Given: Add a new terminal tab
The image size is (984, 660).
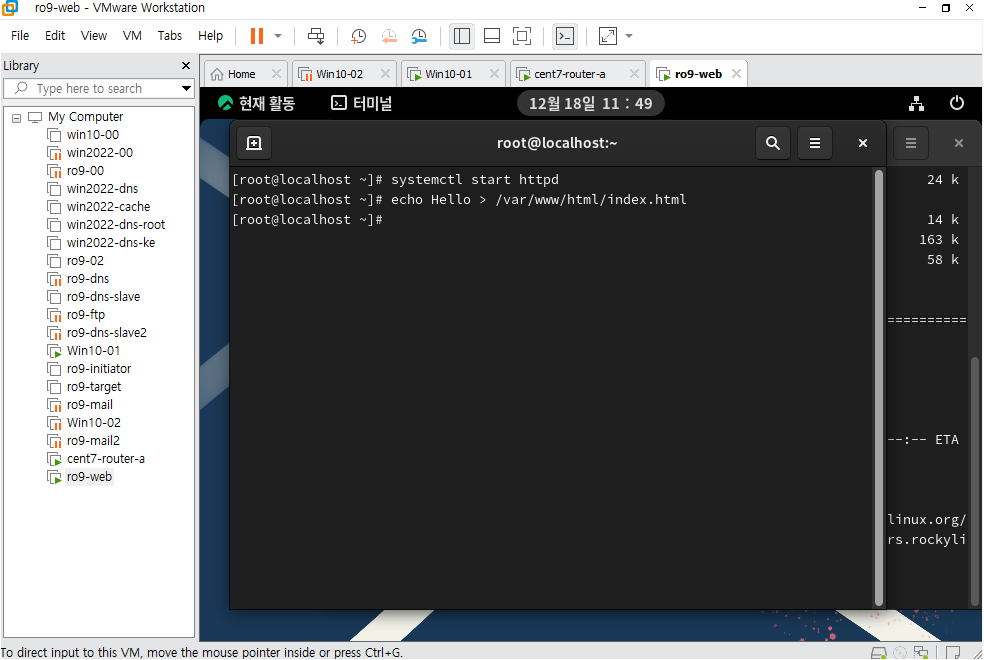Looking at the screenshot, I should coord(254,143).
